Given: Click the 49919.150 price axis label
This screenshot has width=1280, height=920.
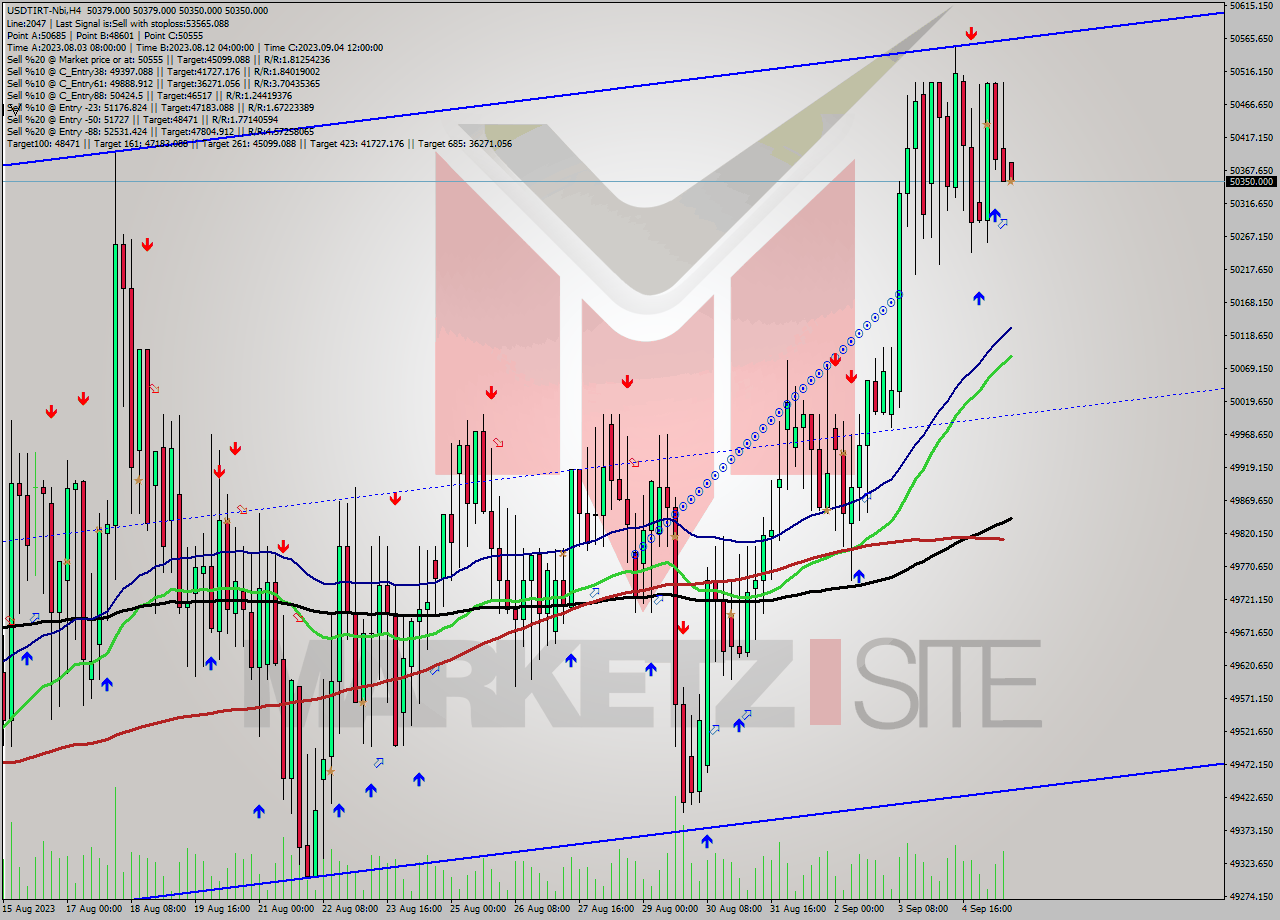Looking at the screenshot, I should (1251, 468).
